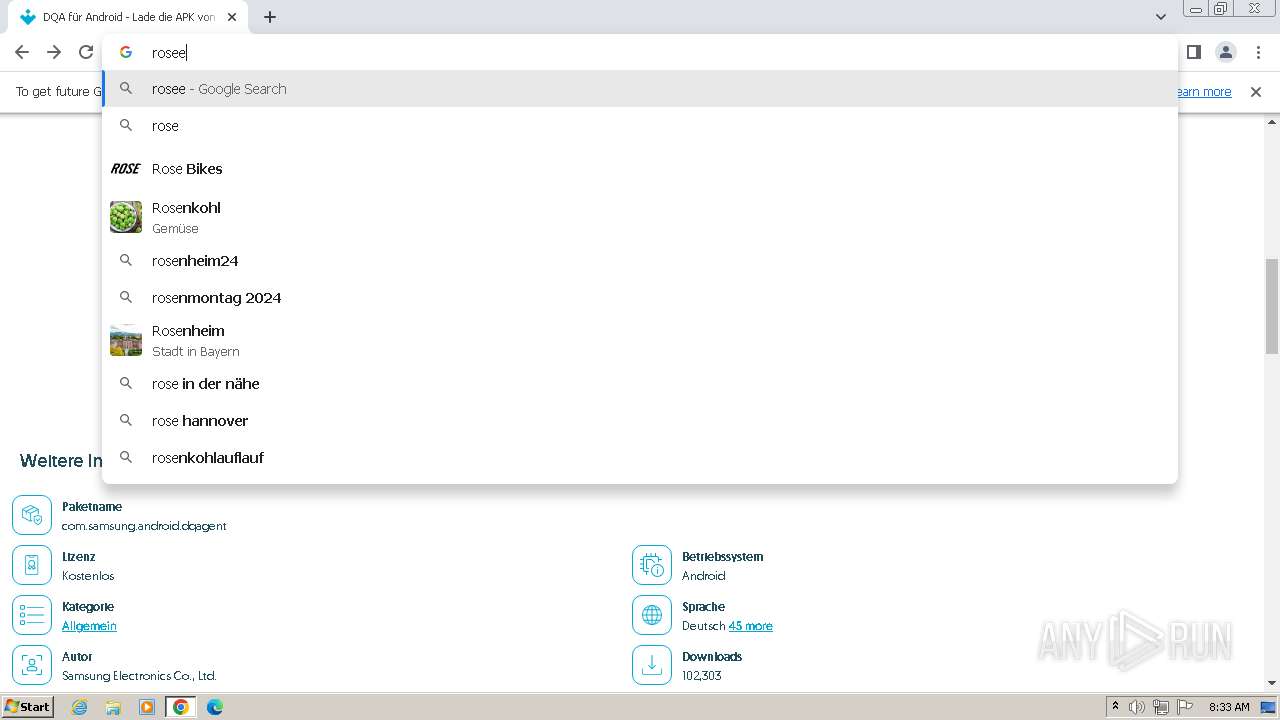
Task: Click the Paketname package icon
Action: pos(32,515)
